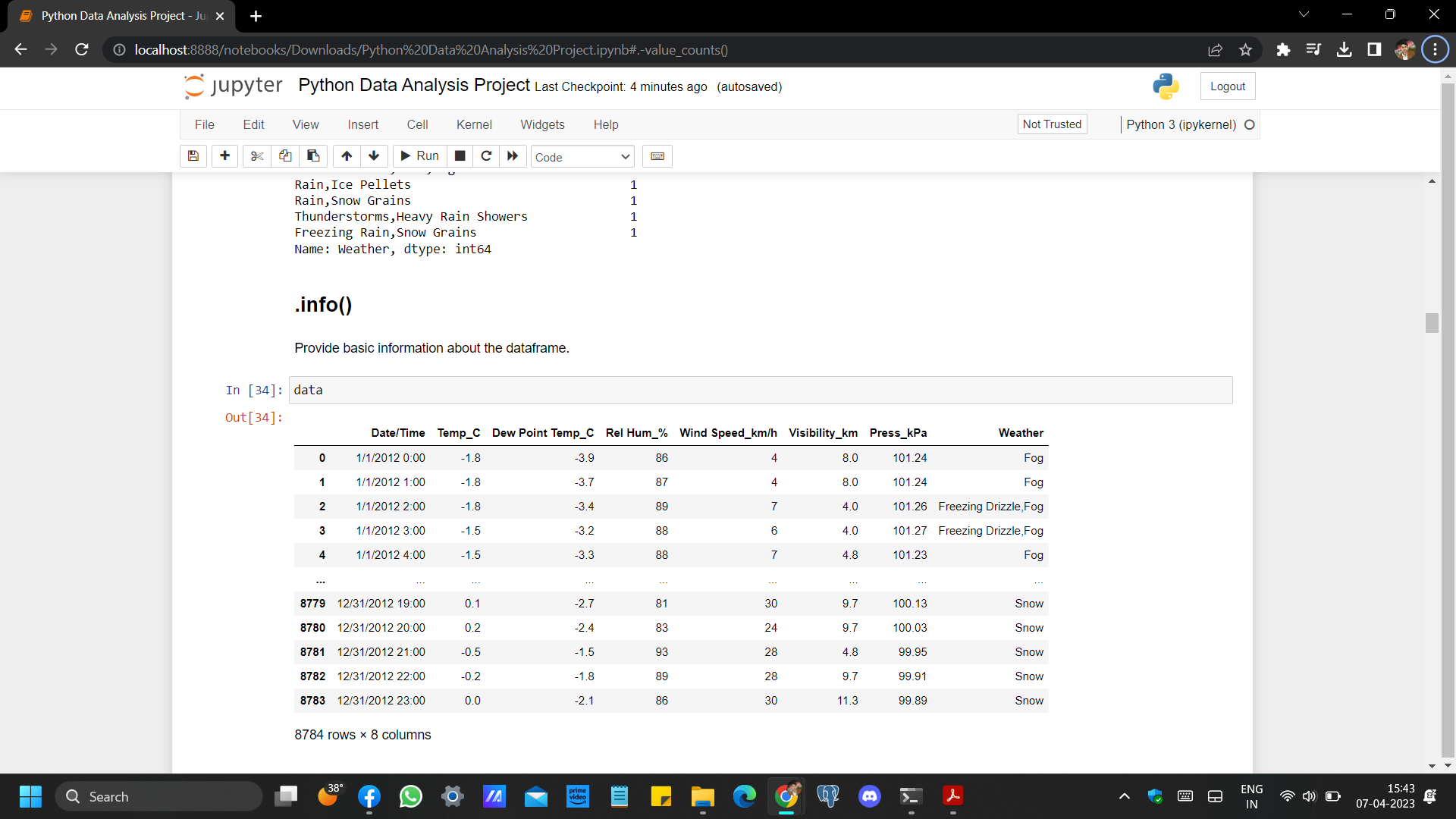Open the command palette keyboard icon
Screen dimensions: 1456x819
click(657, 156)
